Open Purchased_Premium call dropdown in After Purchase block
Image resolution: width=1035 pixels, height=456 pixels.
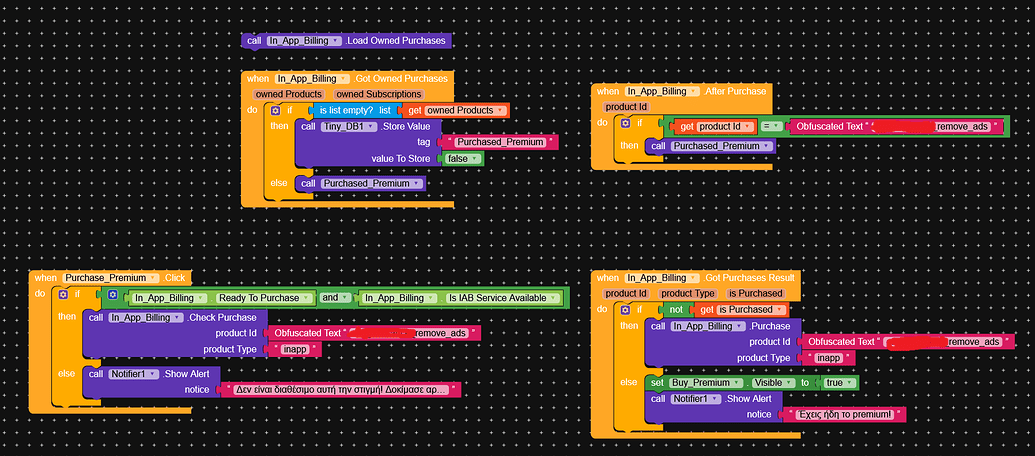tap(721, 147)
